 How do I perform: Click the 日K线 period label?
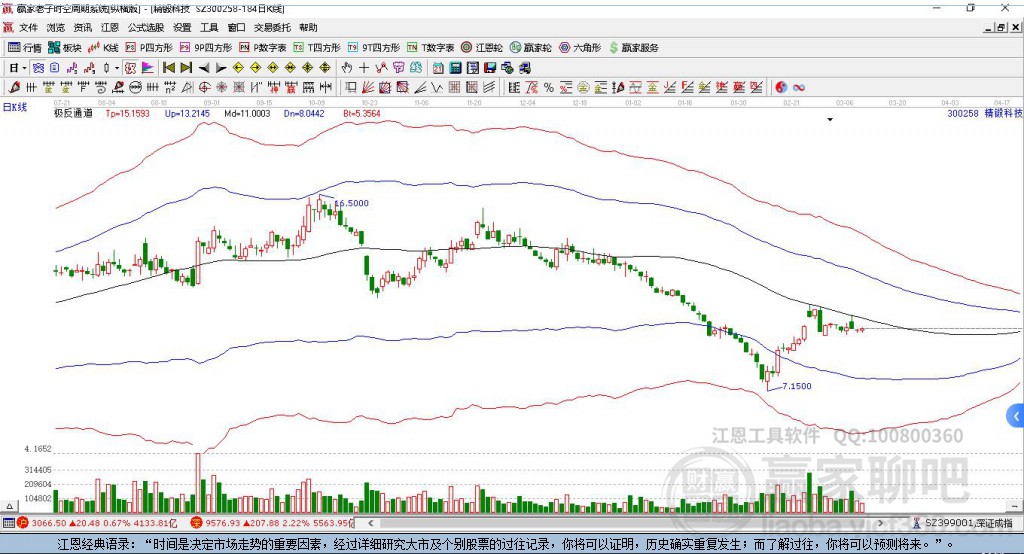15,107
